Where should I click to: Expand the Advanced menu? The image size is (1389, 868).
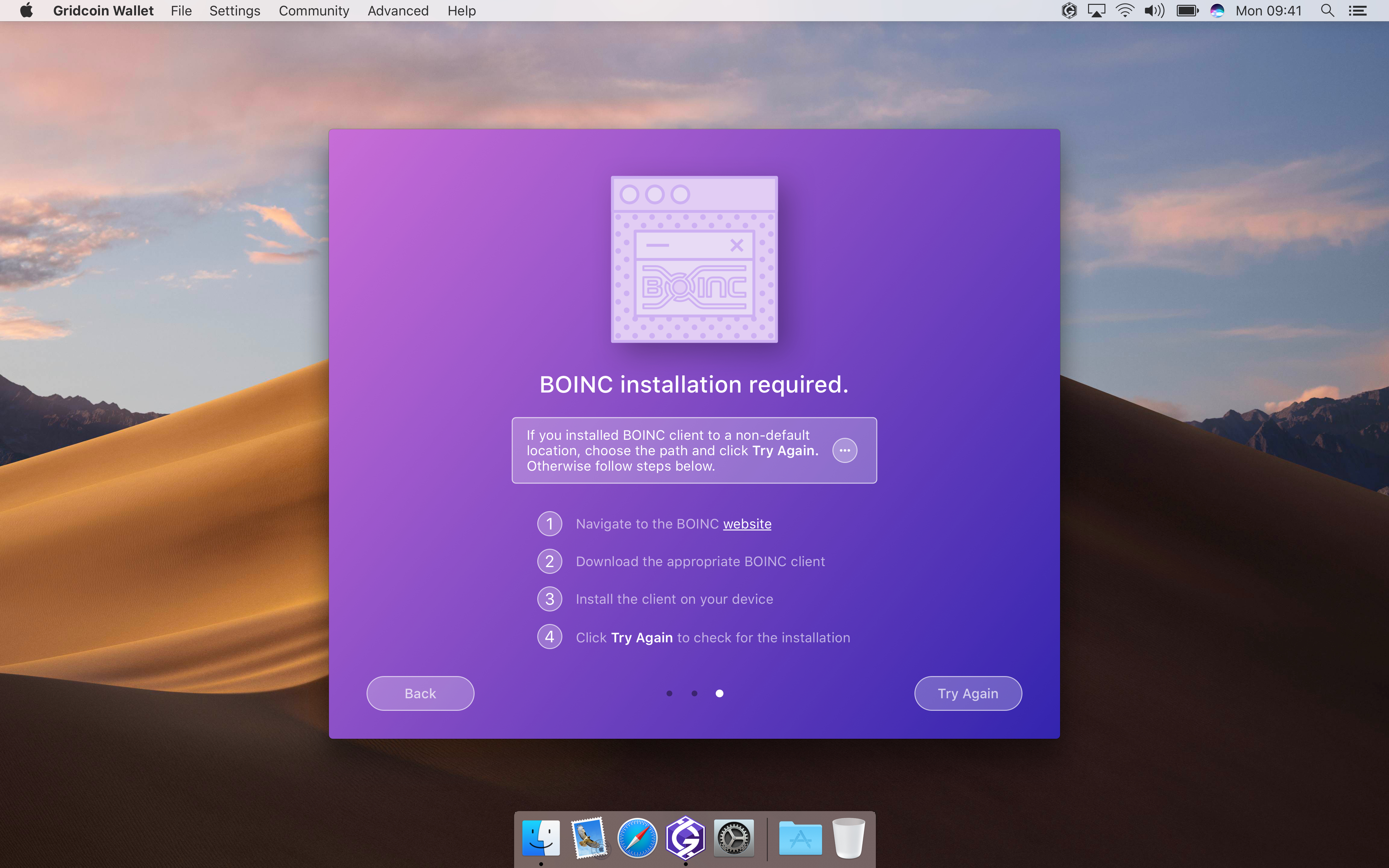pyautogui.click(x=398, y=11)
